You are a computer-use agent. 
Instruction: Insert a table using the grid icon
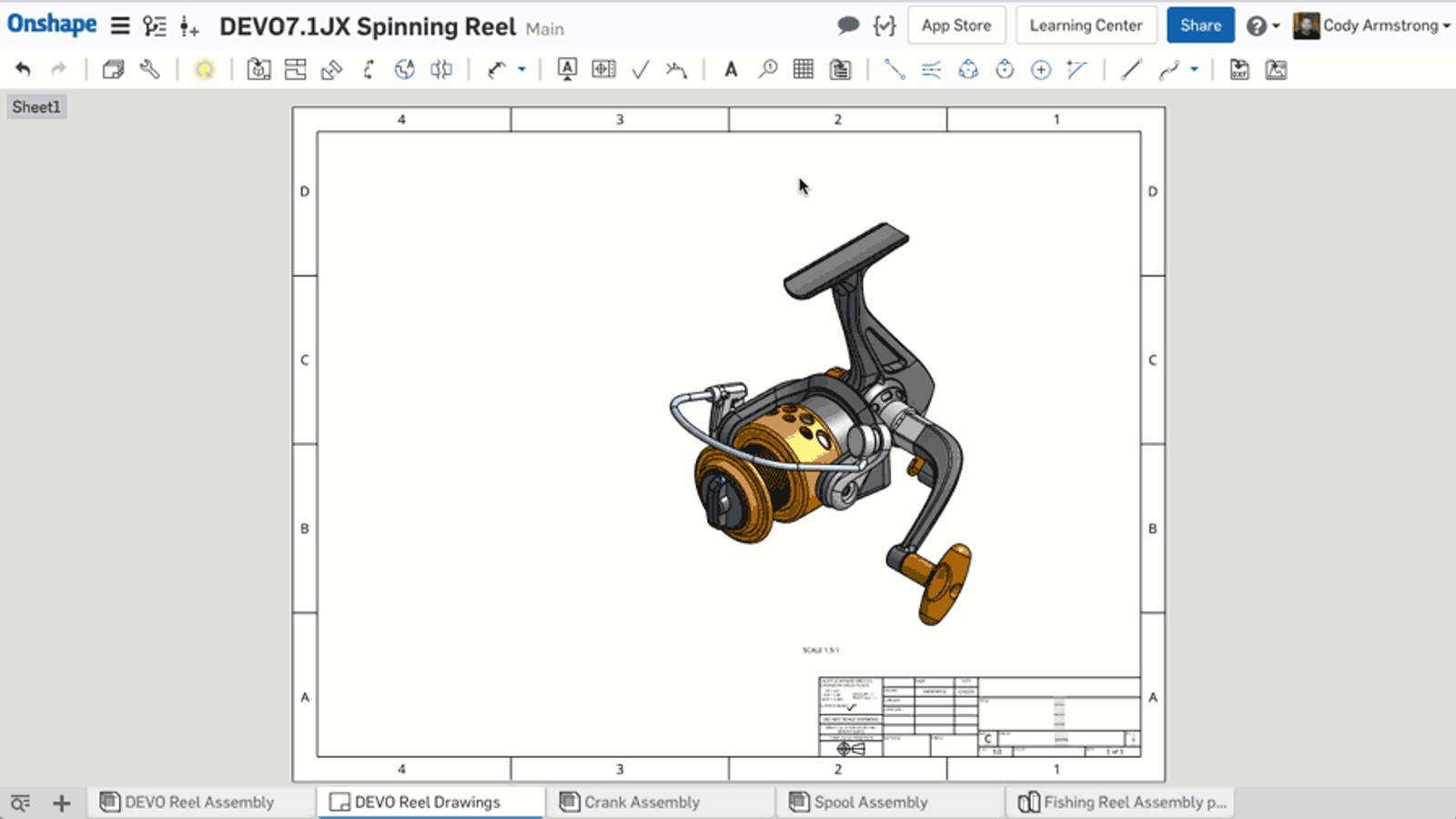[x=803, y=69]
